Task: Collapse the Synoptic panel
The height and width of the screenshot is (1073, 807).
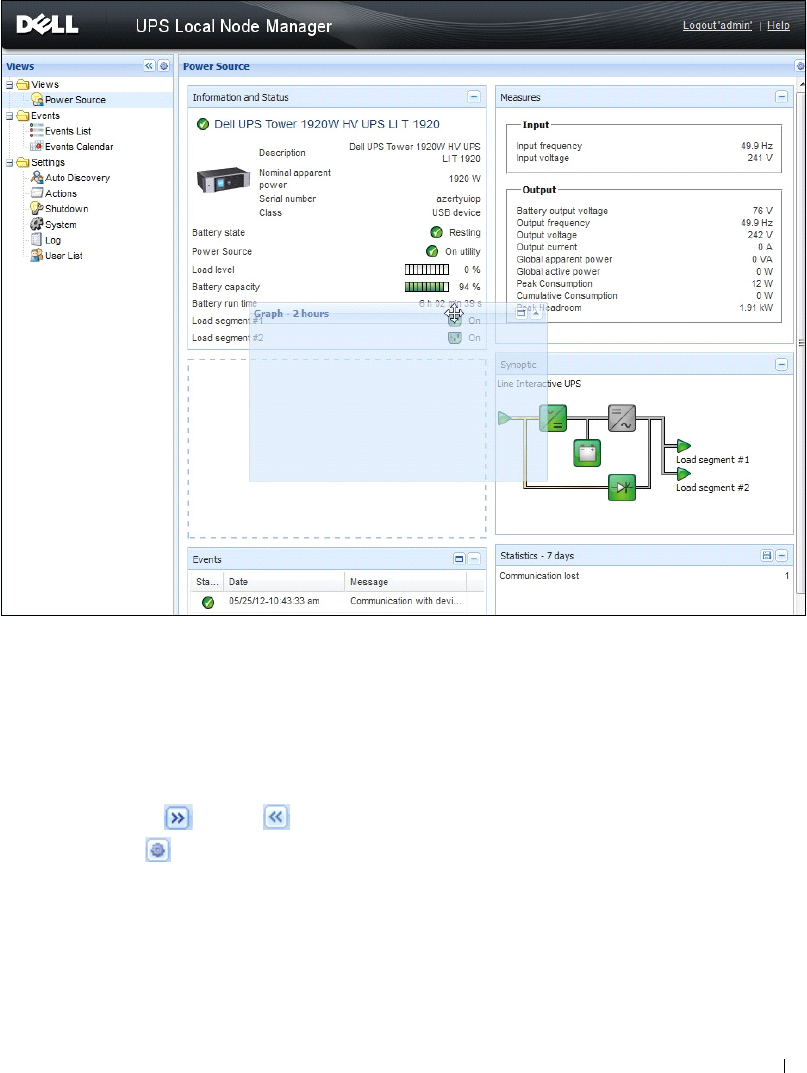Action: pos(781,365)
